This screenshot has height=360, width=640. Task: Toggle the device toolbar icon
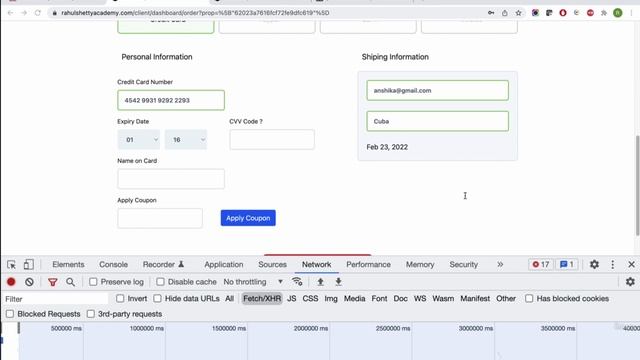coord(29,264)
